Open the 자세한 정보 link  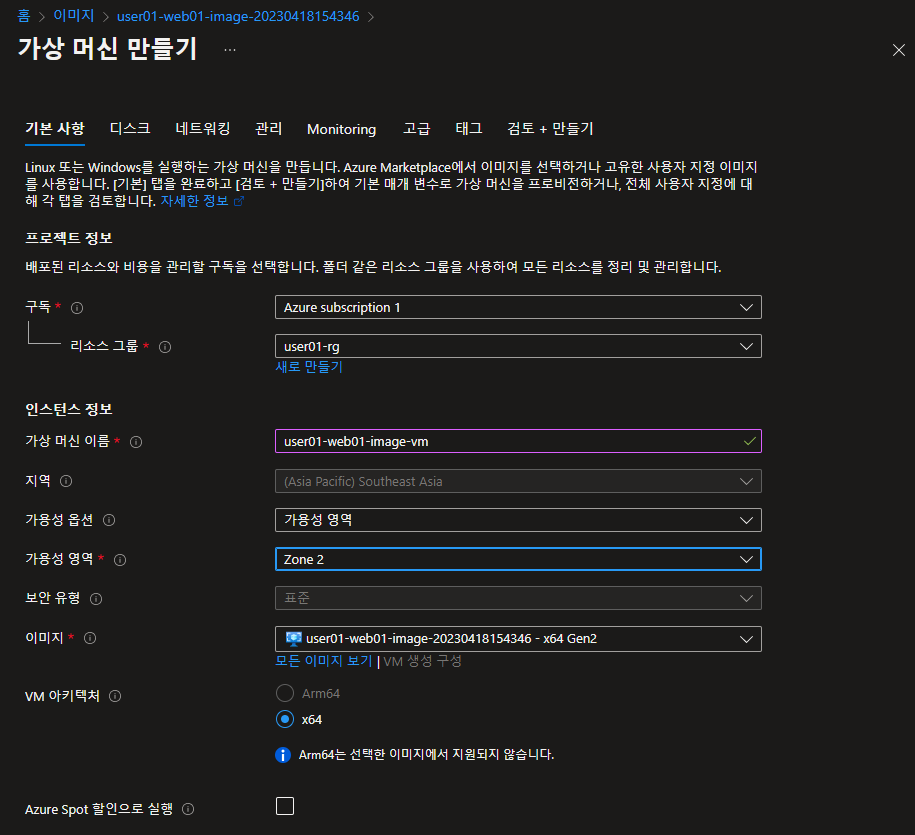click(x=194, y=201)
